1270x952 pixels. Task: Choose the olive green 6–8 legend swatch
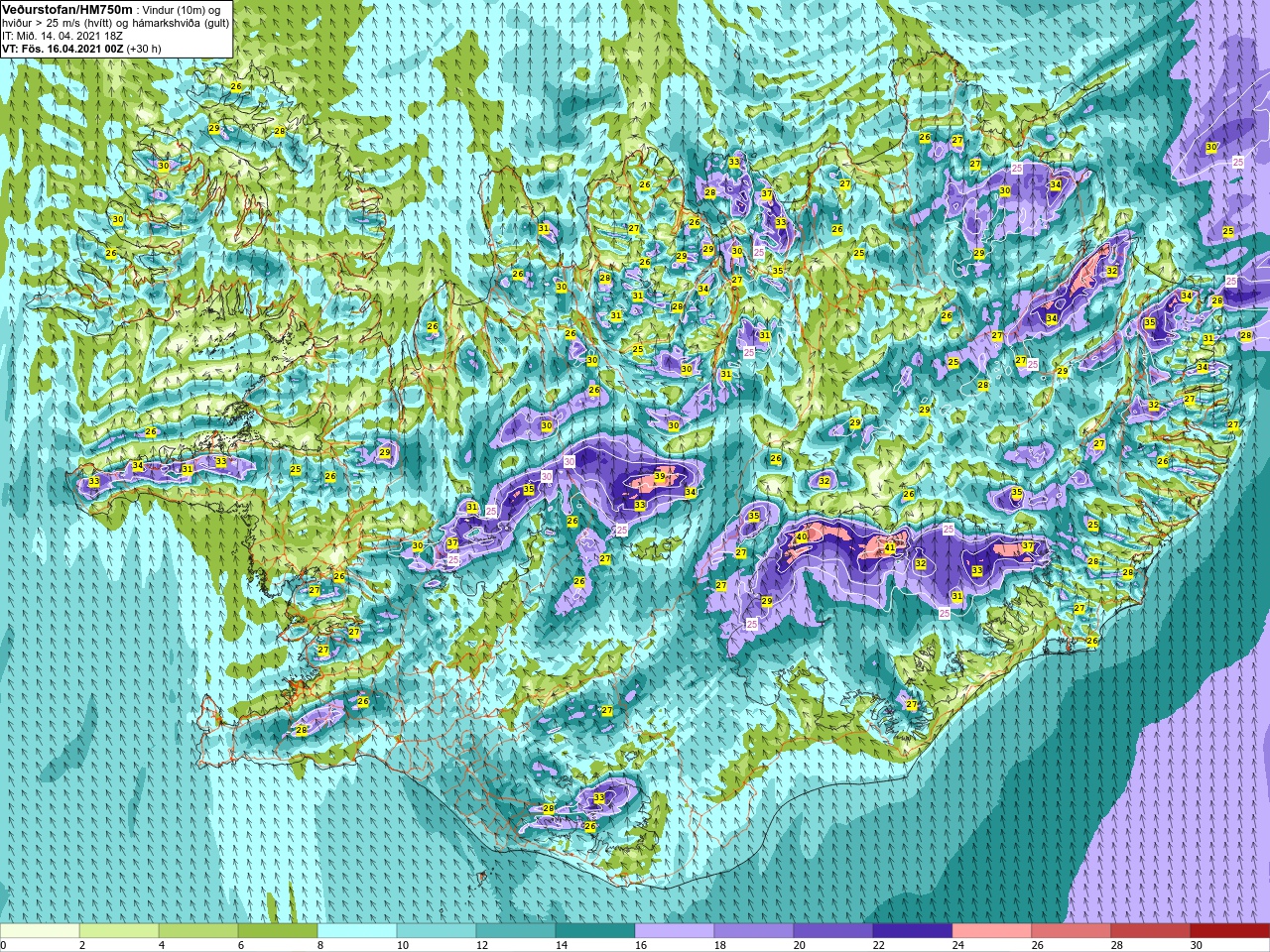(x=278, y=931)
